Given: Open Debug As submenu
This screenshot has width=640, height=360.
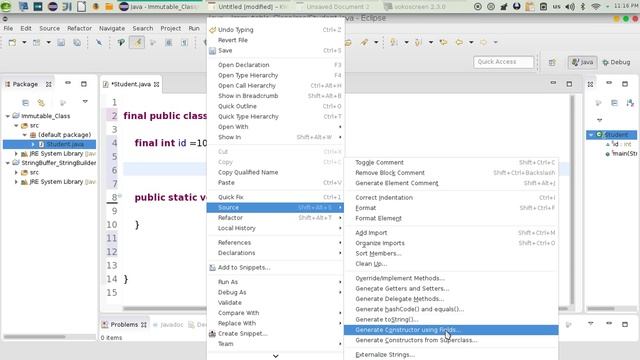Looking at the screenshot, I should click(x=276, y=292).
